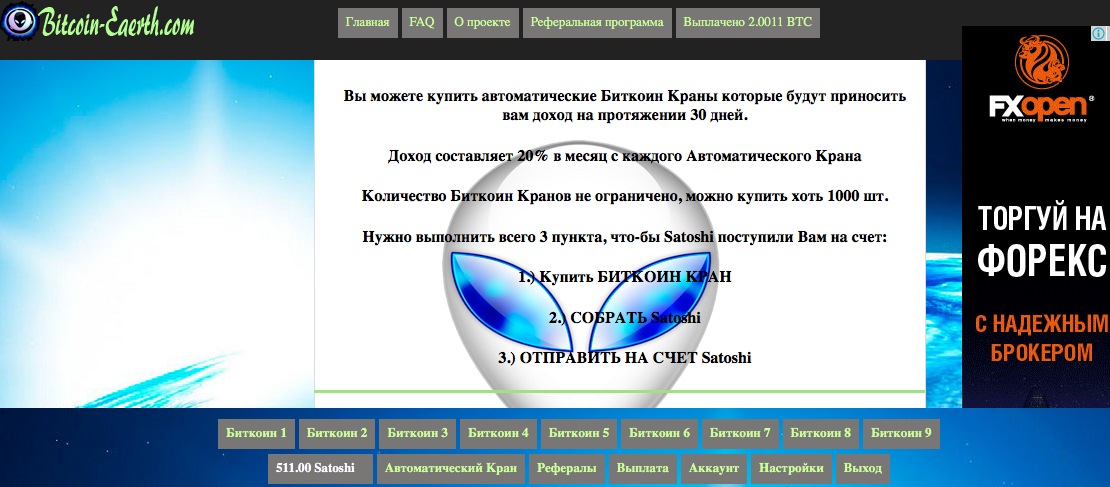Select the Биткоин 8 faucet button
This screenshot has height=487, width=1110.
[821, 433]
